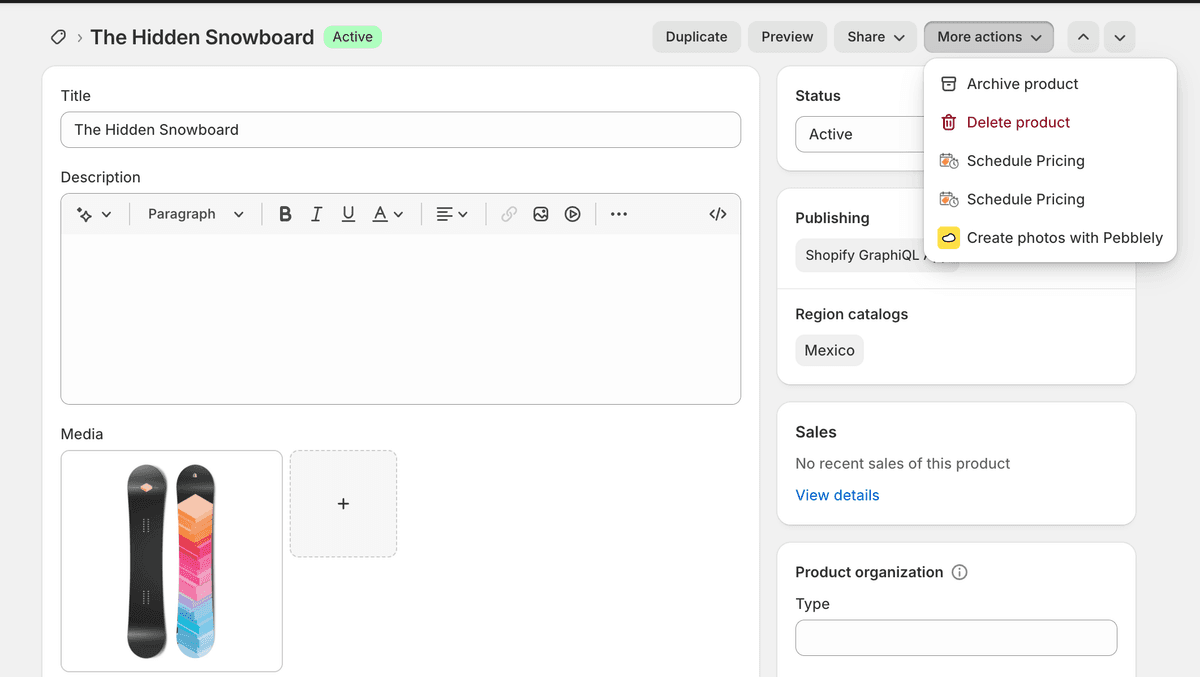This screenshot has width=1200, height=677.
Task: Open the Paragraph style dropdown
Action: click(196, 214)
